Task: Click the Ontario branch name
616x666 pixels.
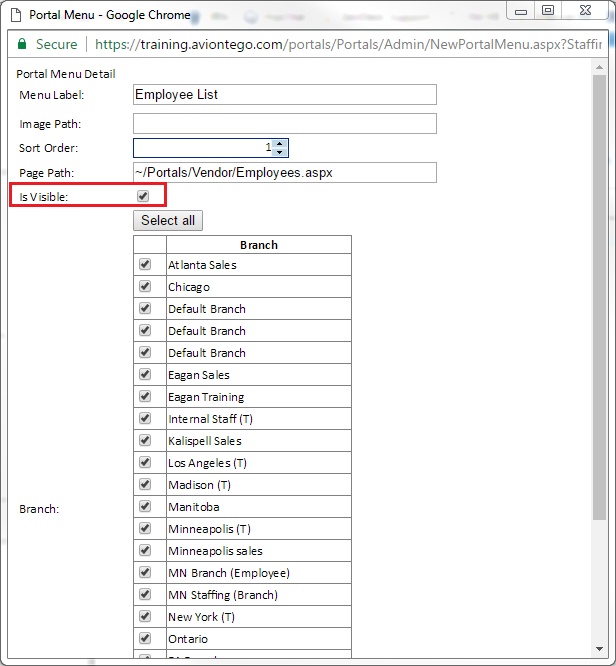Action: tap(188, 639)
